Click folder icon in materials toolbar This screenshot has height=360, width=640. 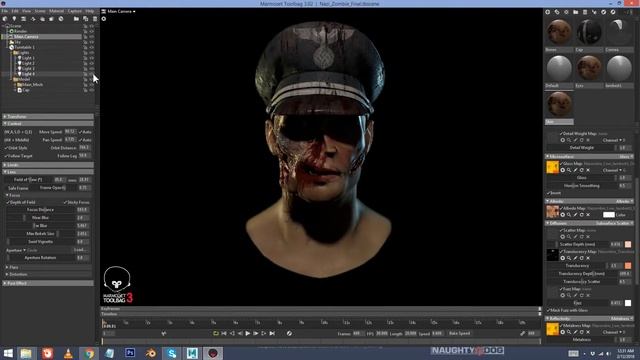click(x=576, y=12)
